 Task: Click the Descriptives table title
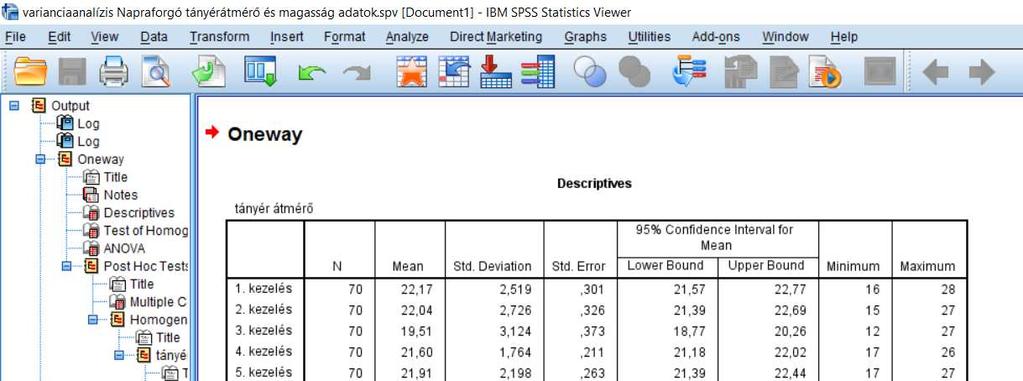pyautogui.click(x=594, y=183)
